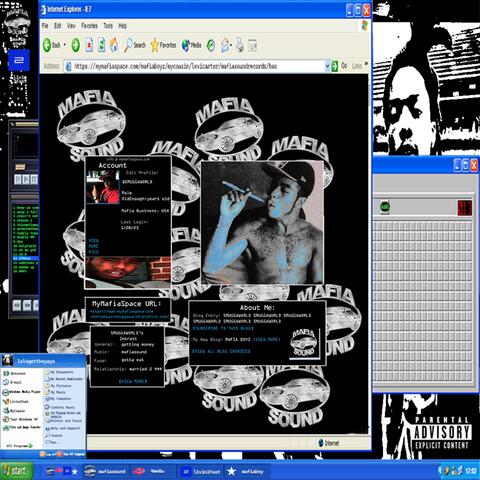
Task: Click Log Off button in Start menu
Action: tap(47, 454)
